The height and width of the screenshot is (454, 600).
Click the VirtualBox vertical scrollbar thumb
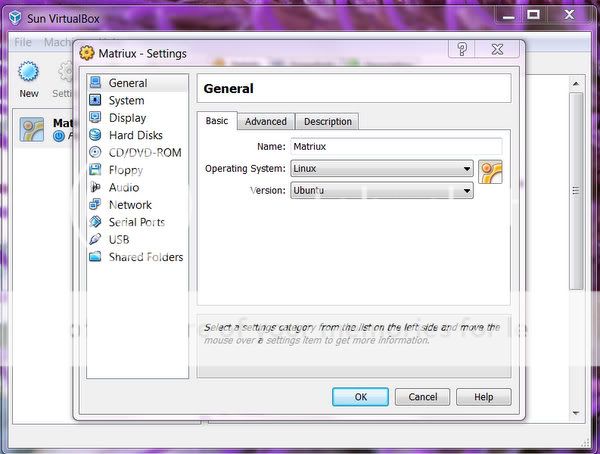click(576, 191)
